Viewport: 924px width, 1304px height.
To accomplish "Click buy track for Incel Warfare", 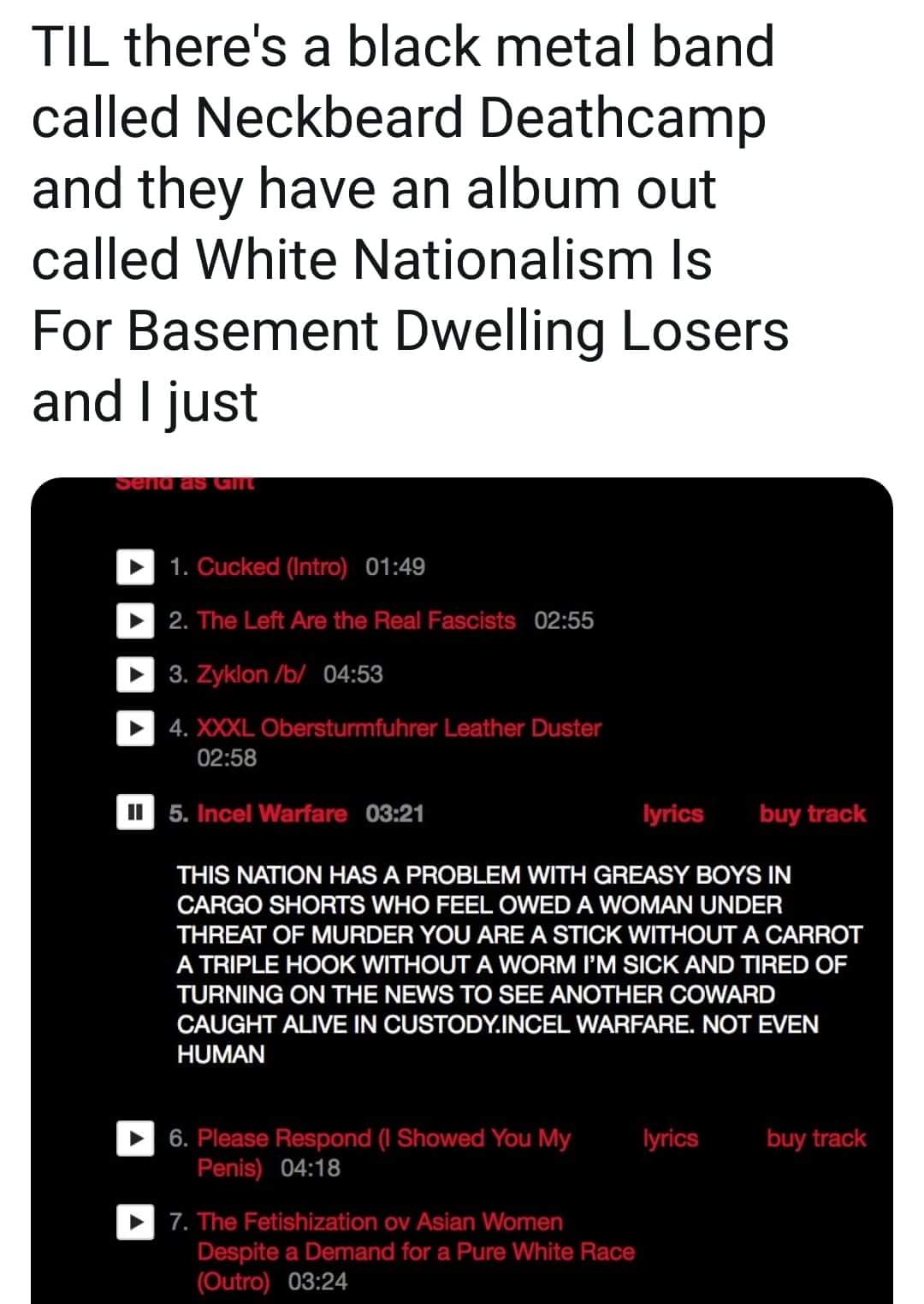I will [812, 813].
